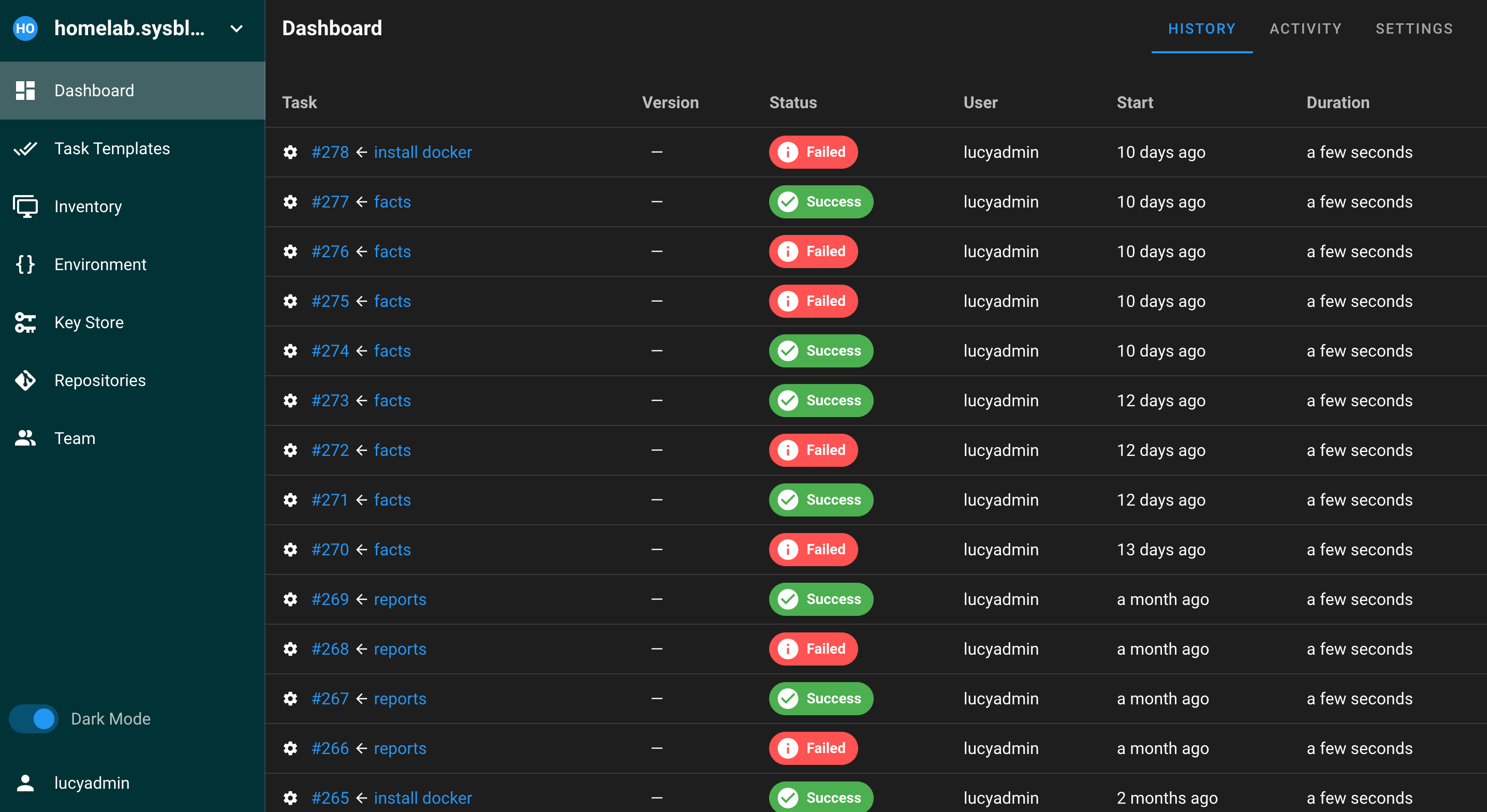Click the Dashboard grid icon in sidebar
1487x812 pixels.
point(25,91)
